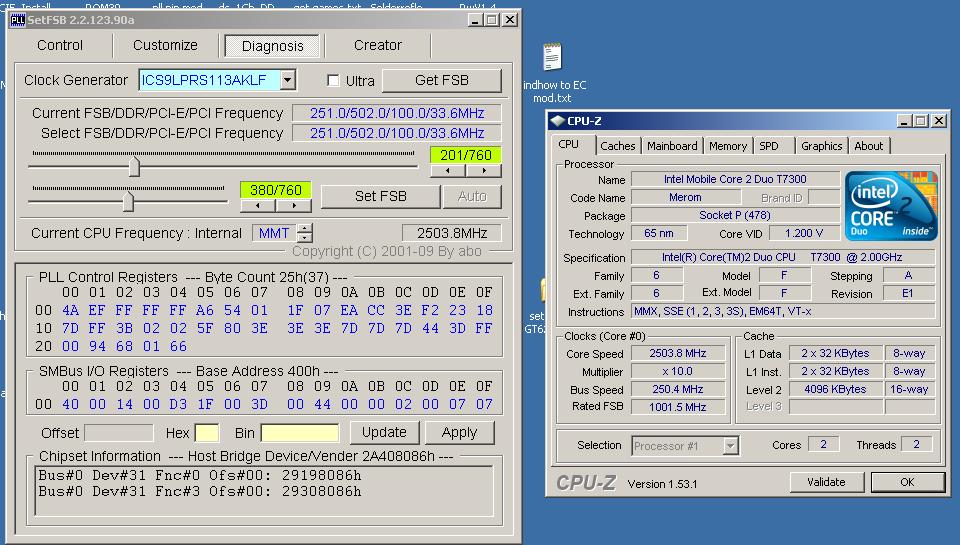Click the Level 2 4096 KBytes cache value
The height and width of the screenshot is (545, 960).
(x=835, y=389)
